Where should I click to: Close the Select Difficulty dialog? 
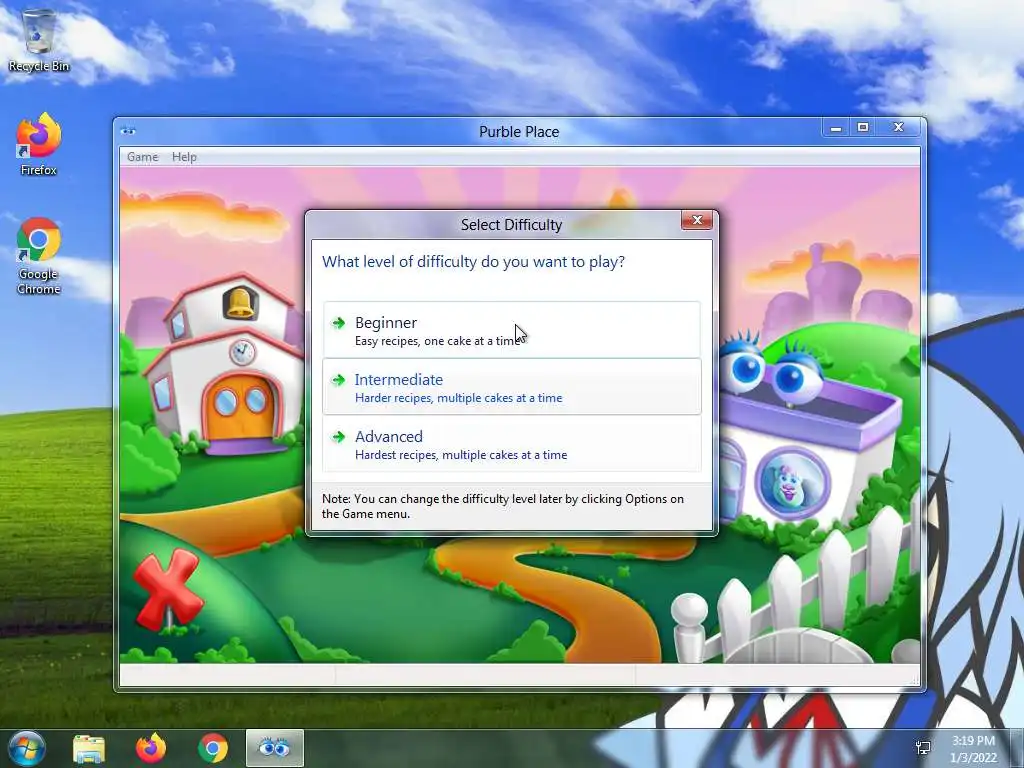(697, 220)
